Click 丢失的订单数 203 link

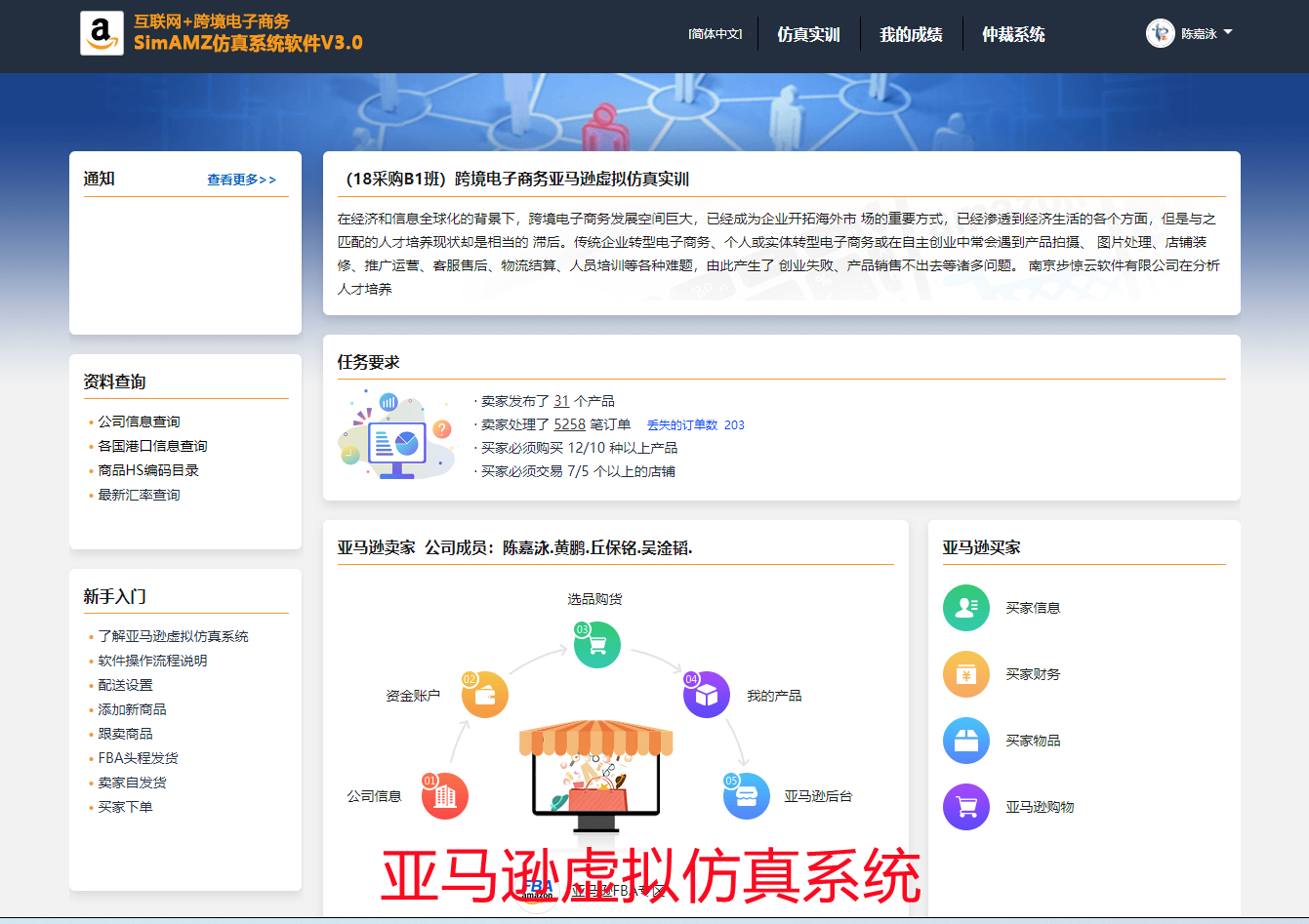point(695,424)
